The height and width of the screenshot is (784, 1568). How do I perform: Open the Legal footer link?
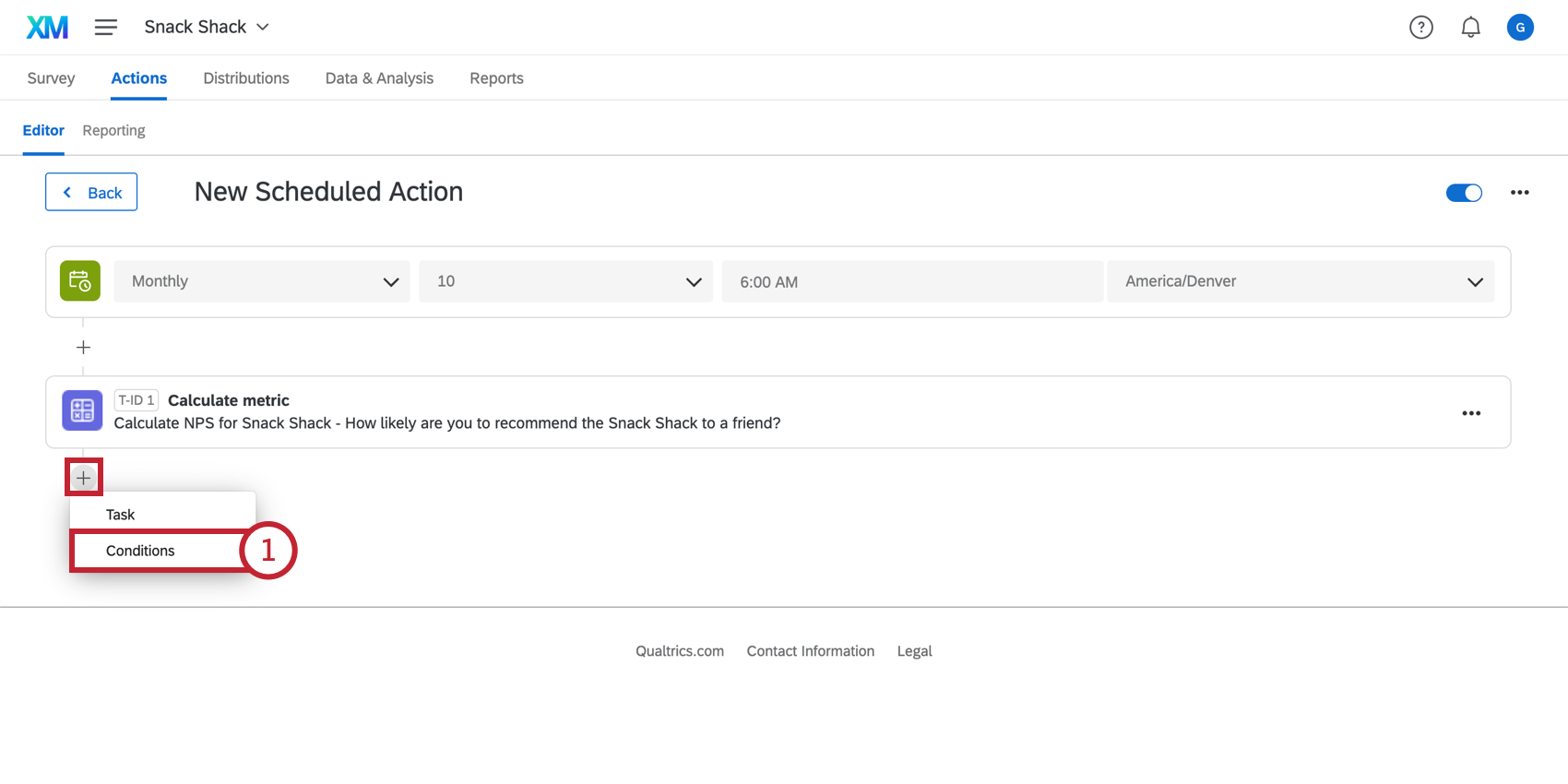point(915,651)
